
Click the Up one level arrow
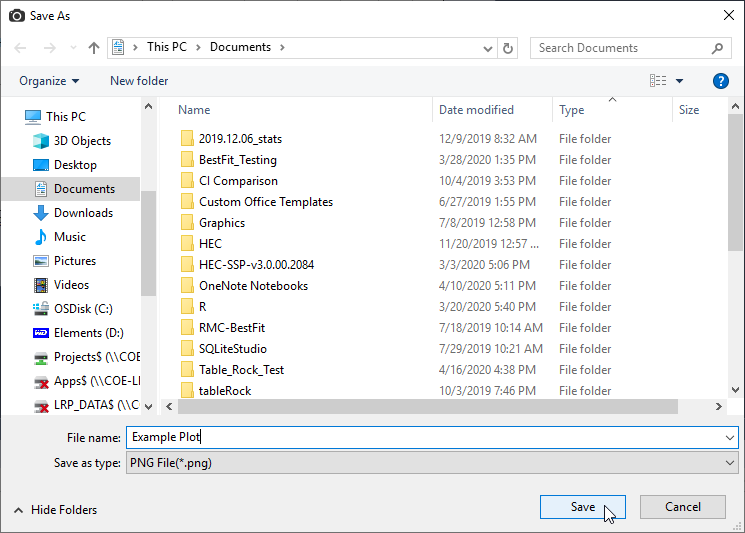coord(94,48)
